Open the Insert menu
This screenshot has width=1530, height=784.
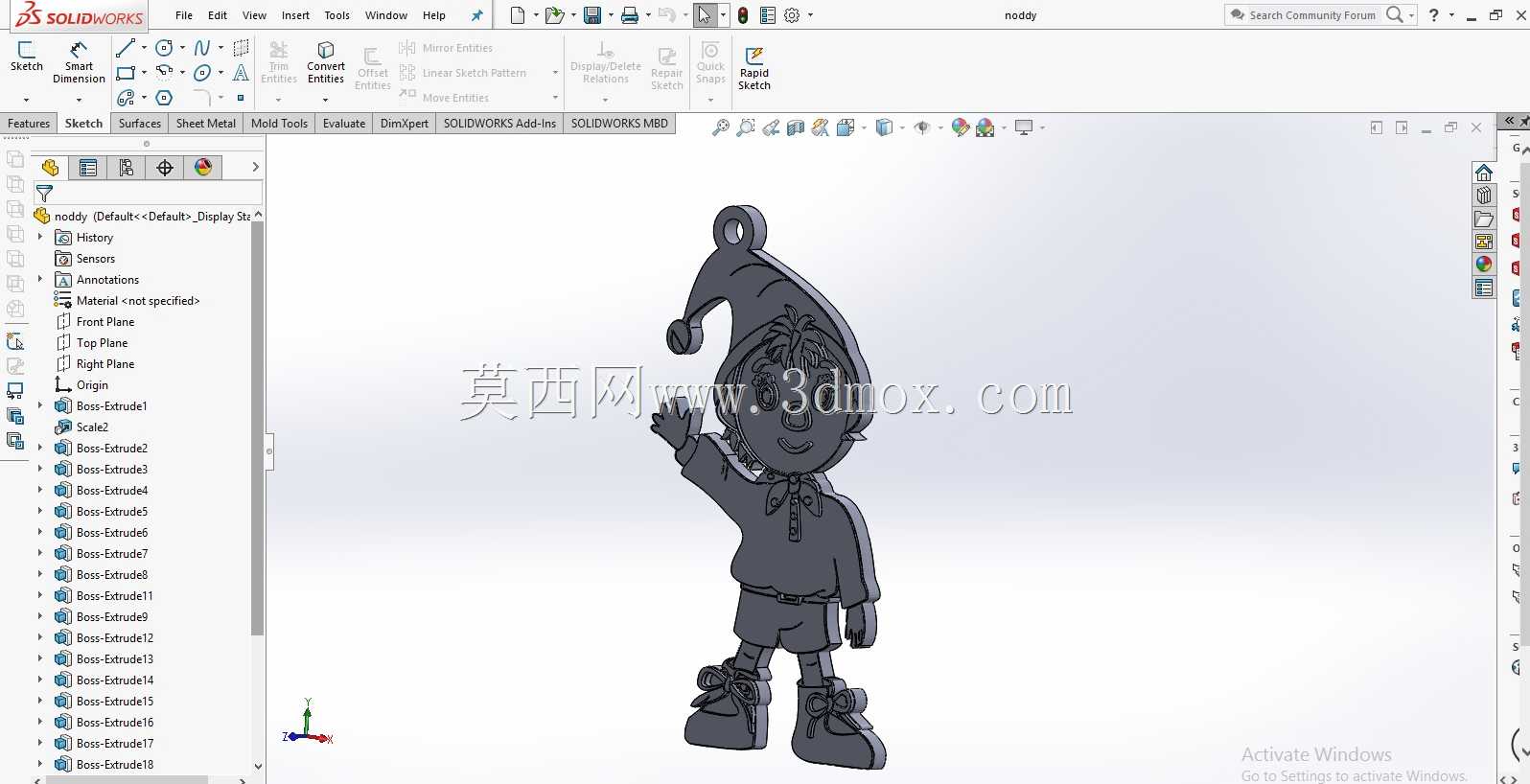295,15
